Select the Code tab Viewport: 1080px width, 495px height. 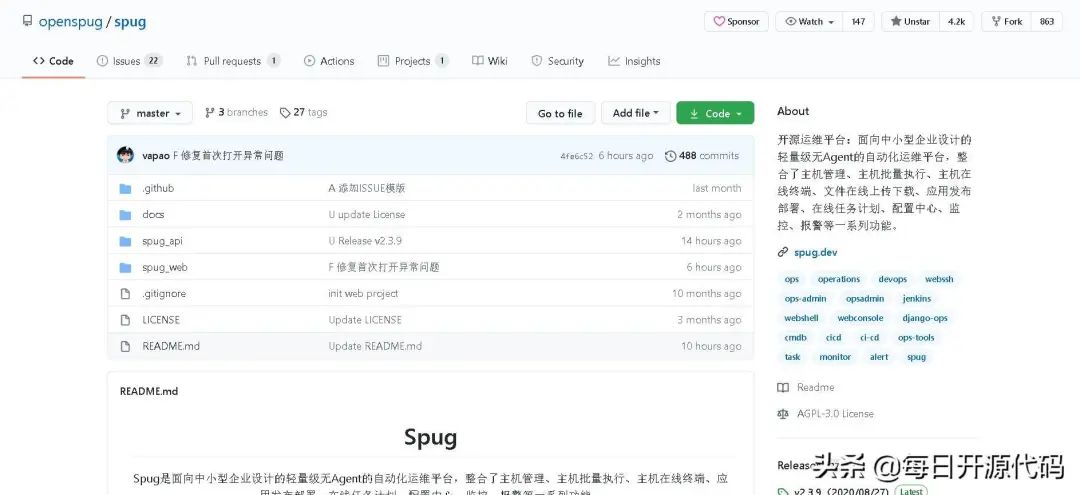point(53,61)
